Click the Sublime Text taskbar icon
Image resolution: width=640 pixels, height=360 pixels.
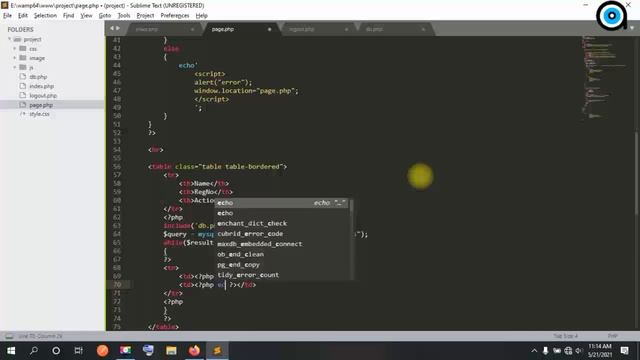pyautogui.click(x=217, y=351)
